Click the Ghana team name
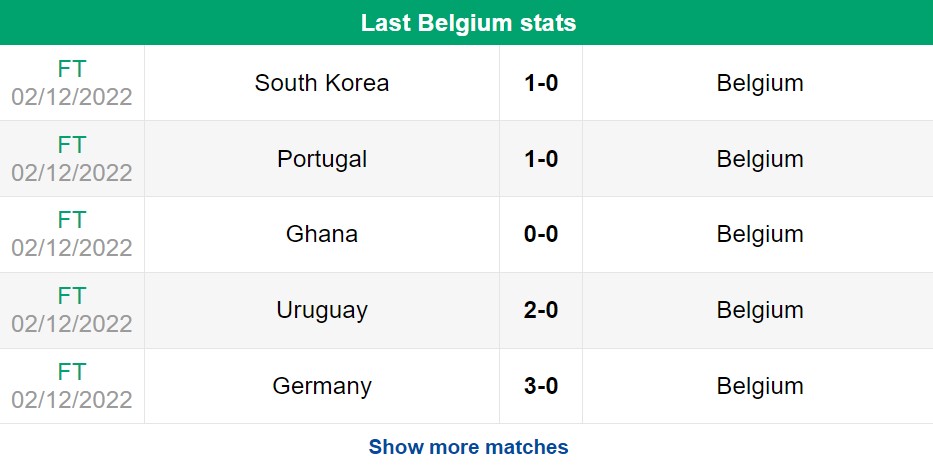 (x=322, y=234)
